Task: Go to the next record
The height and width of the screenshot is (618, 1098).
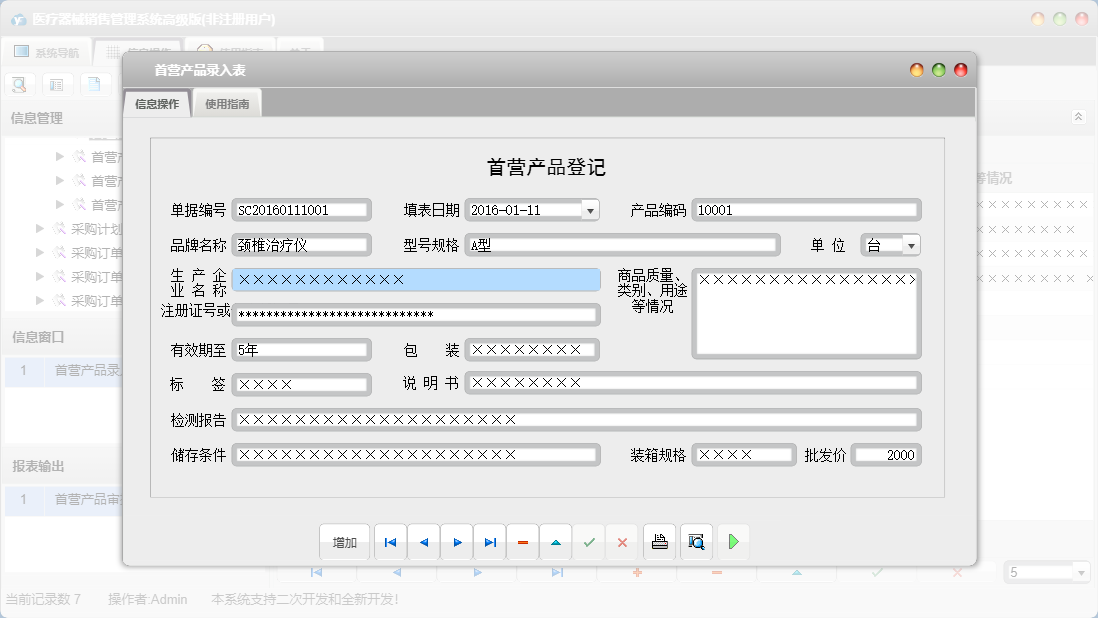Action: [x=457, y=542]
